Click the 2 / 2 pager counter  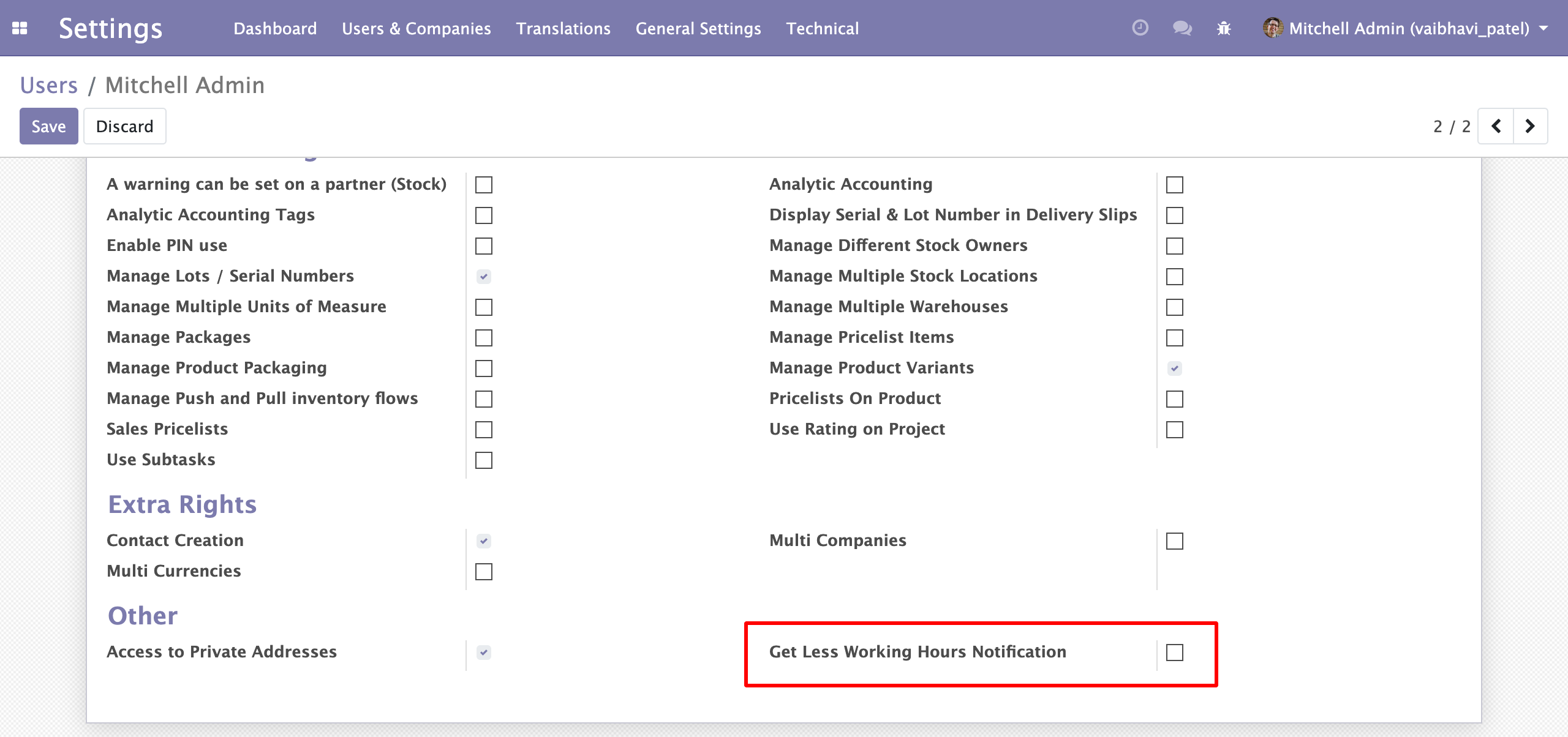[x=1451, y=126]
